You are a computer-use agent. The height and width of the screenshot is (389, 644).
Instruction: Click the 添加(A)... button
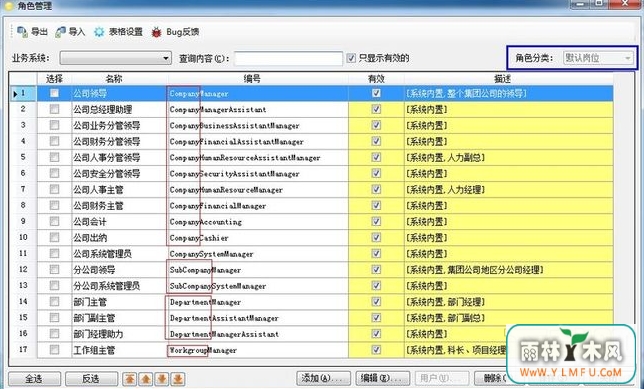(x=324, y=378)
